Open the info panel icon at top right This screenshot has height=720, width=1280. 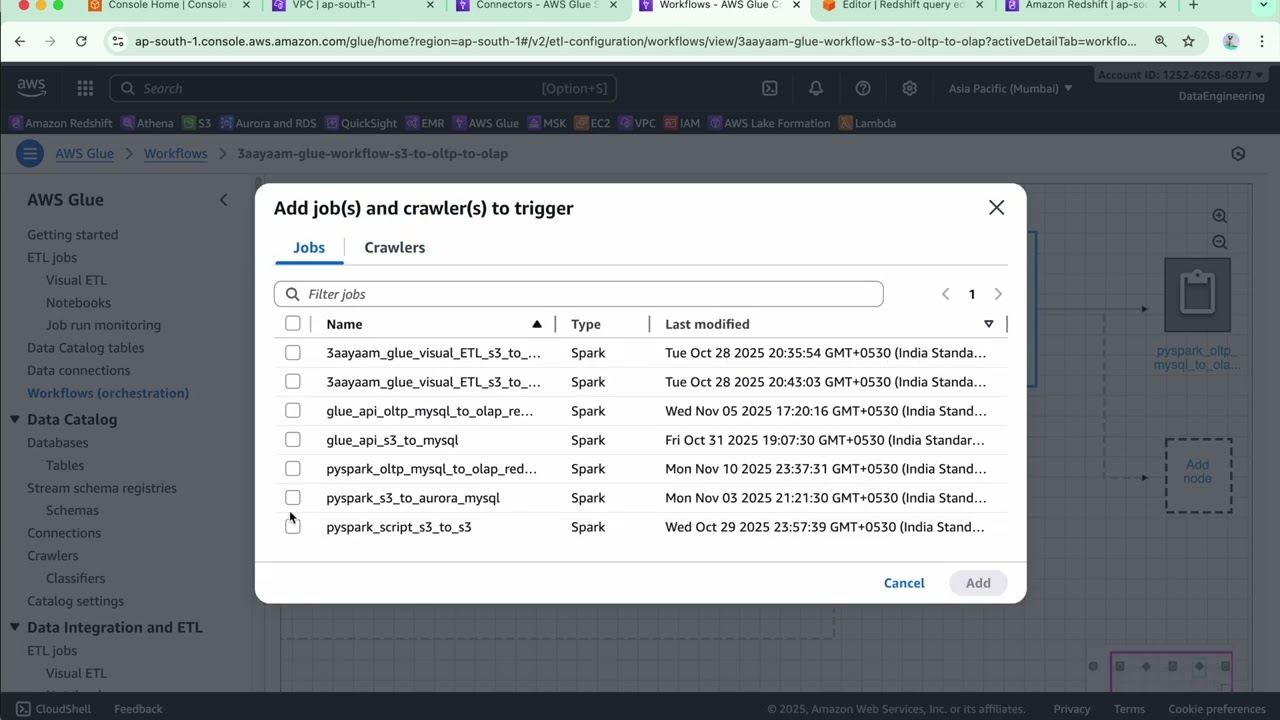click(1238, 153)
